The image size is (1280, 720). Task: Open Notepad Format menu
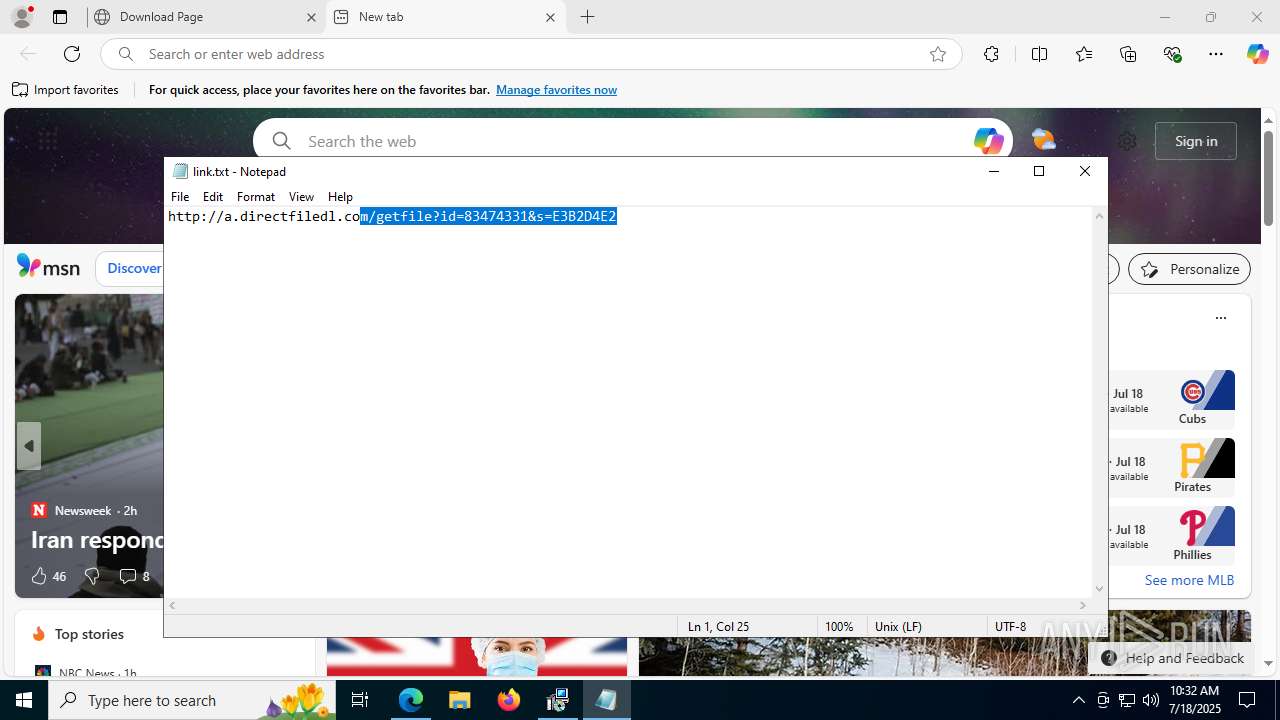[x=256, y=197]
